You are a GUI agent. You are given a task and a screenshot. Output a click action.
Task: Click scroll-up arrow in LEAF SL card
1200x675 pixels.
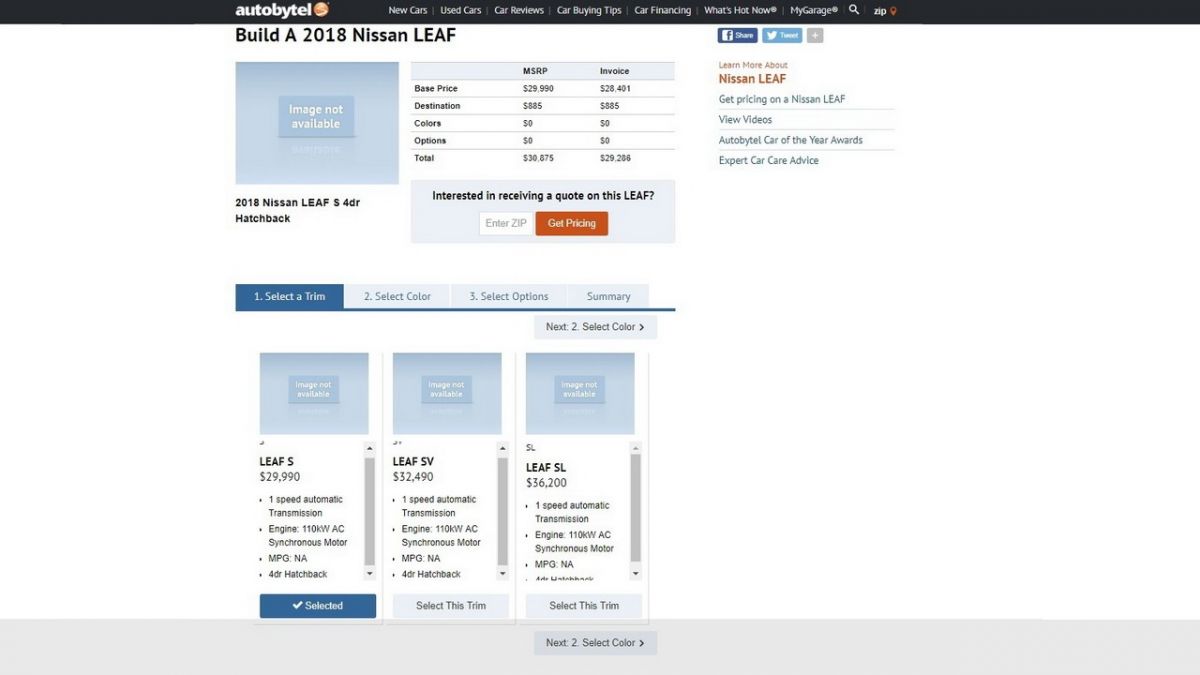coord(636,448)
